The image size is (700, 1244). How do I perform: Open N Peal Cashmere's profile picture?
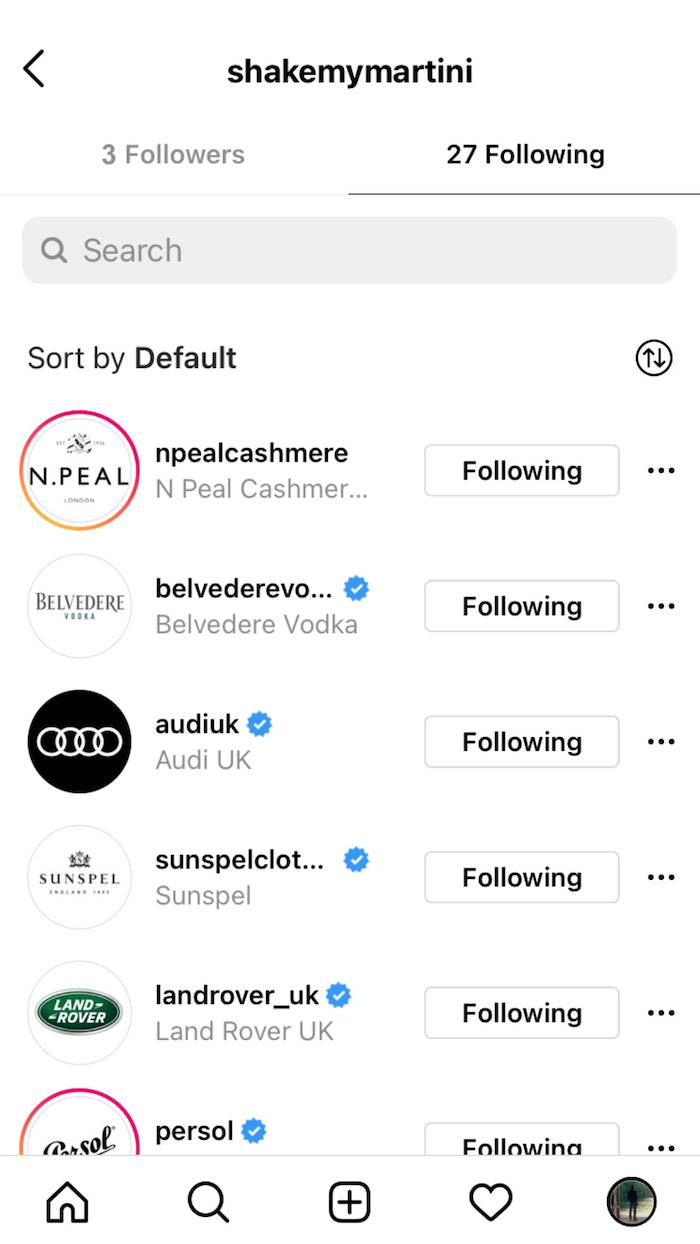point(79,470)
